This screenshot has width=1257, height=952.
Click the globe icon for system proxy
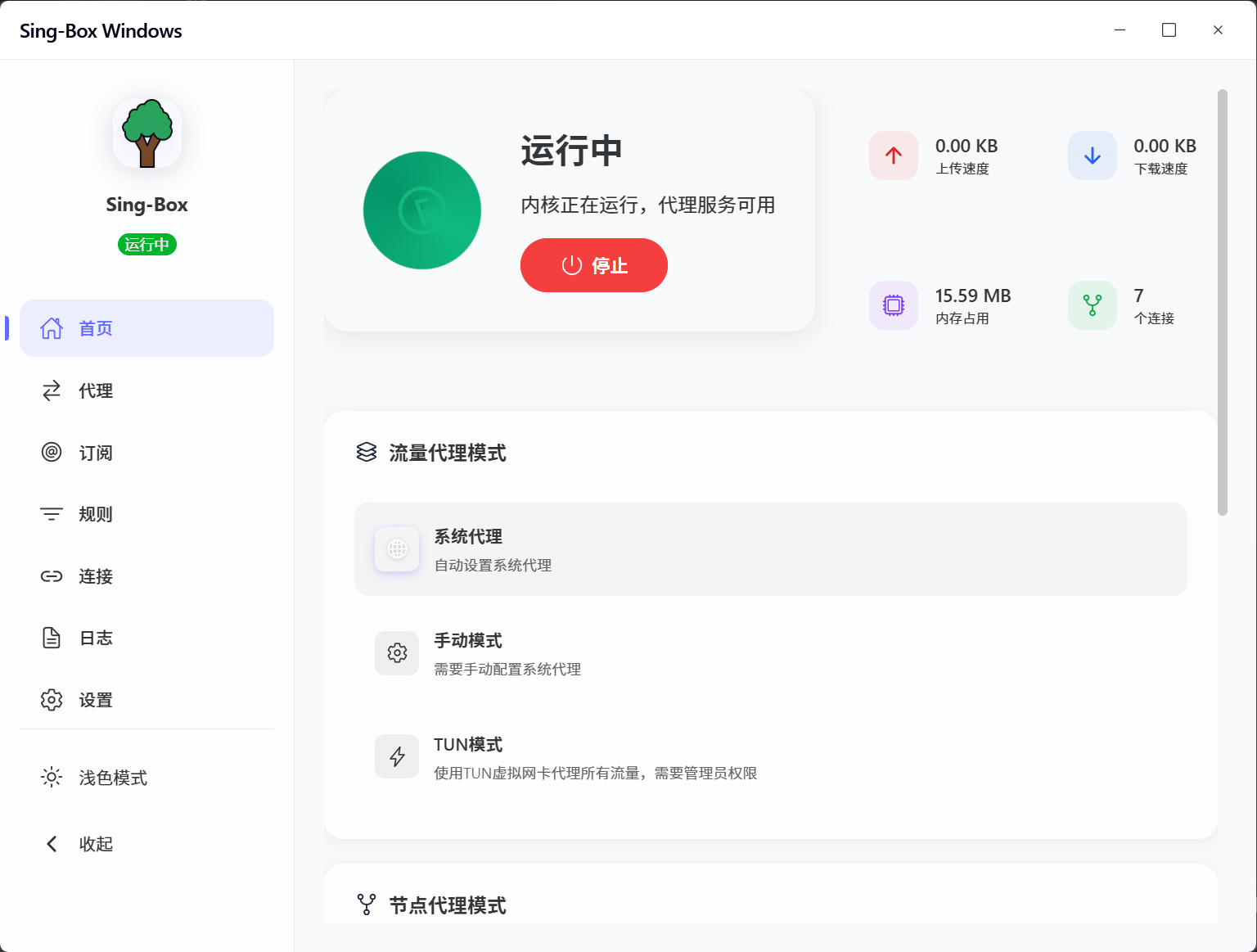tap(397, 548)
